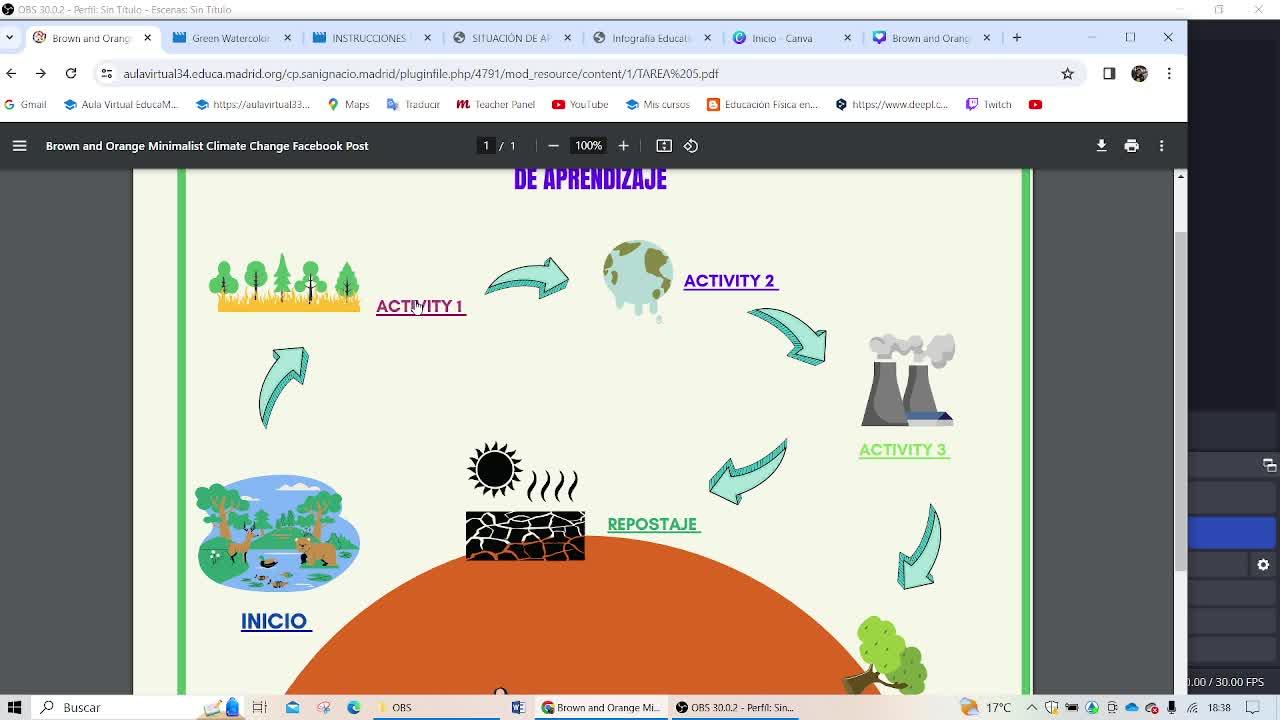Viewport: 1280px width, 720px height.
Task: Close the Green Watercolor tab
Action: coord(288,38)
